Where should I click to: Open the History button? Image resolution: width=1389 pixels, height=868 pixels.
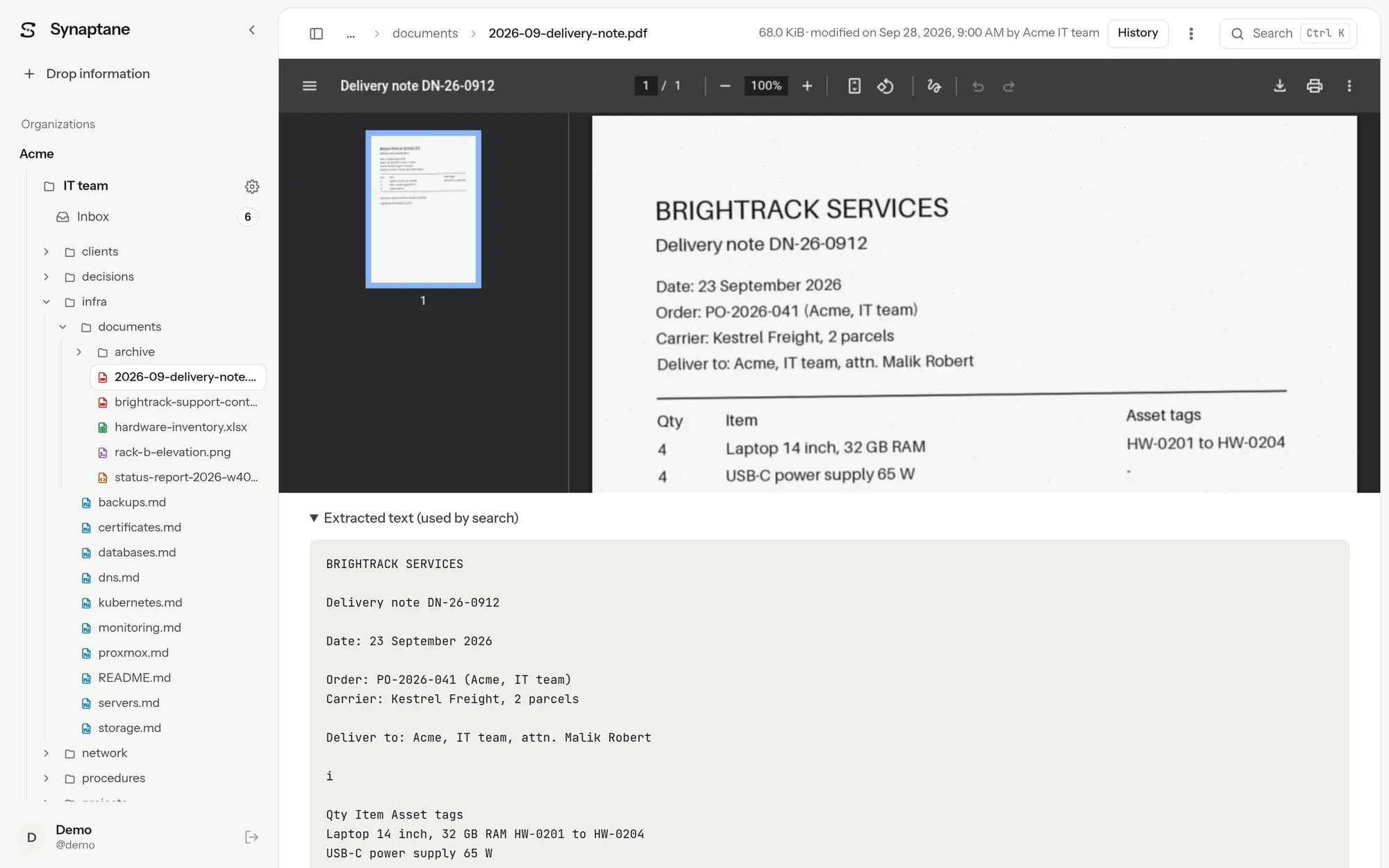pyautogui.click(x=1138, y=33)
